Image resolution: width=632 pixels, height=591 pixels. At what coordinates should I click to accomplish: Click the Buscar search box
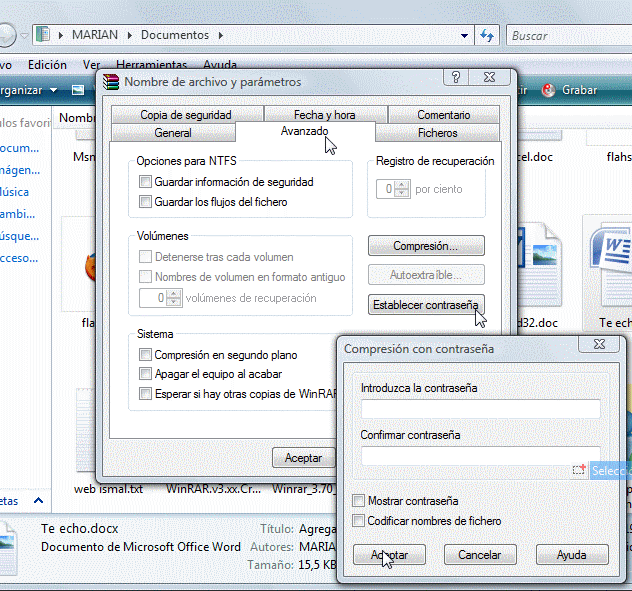(x=568, y=36)
